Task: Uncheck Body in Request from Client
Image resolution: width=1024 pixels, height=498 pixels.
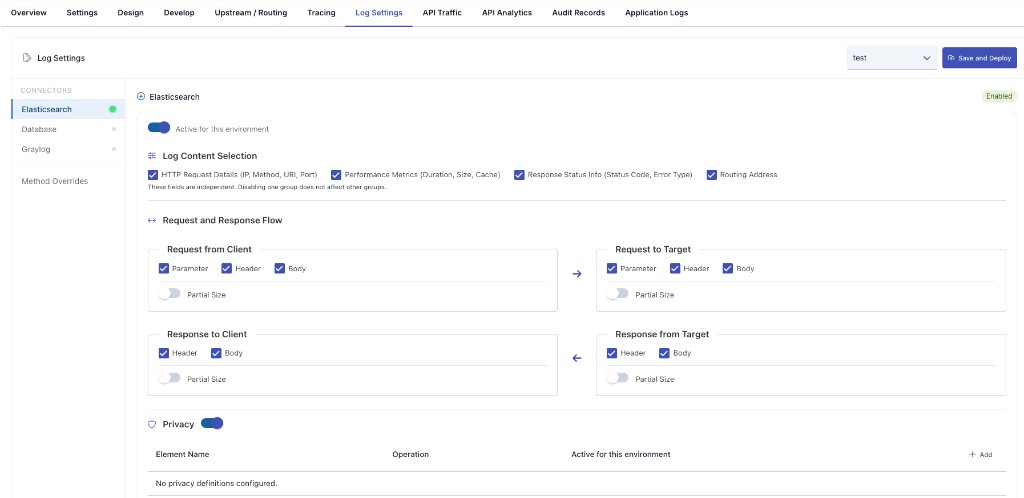Action: (280, 268)
